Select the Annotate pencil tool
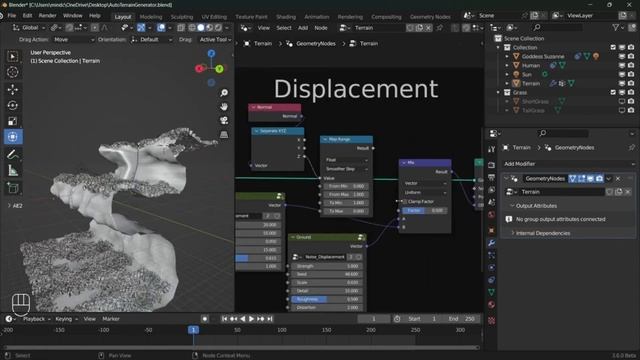The image size is (640, 360). 13,155
